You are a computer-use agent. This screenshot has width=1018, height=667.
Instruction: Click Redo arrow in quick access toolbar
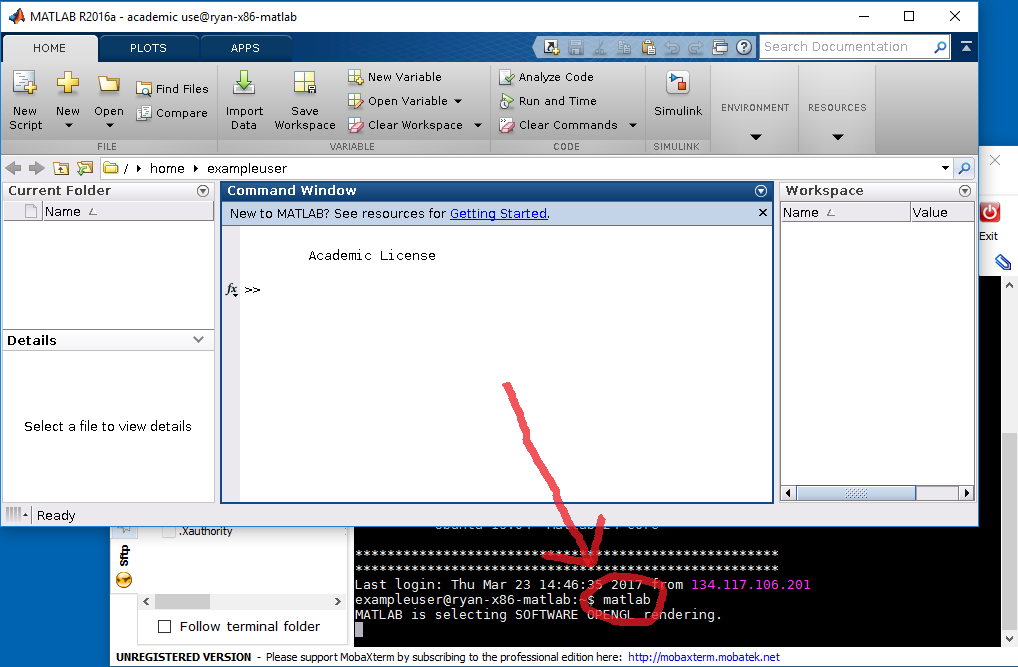click(x=695, y=47)
